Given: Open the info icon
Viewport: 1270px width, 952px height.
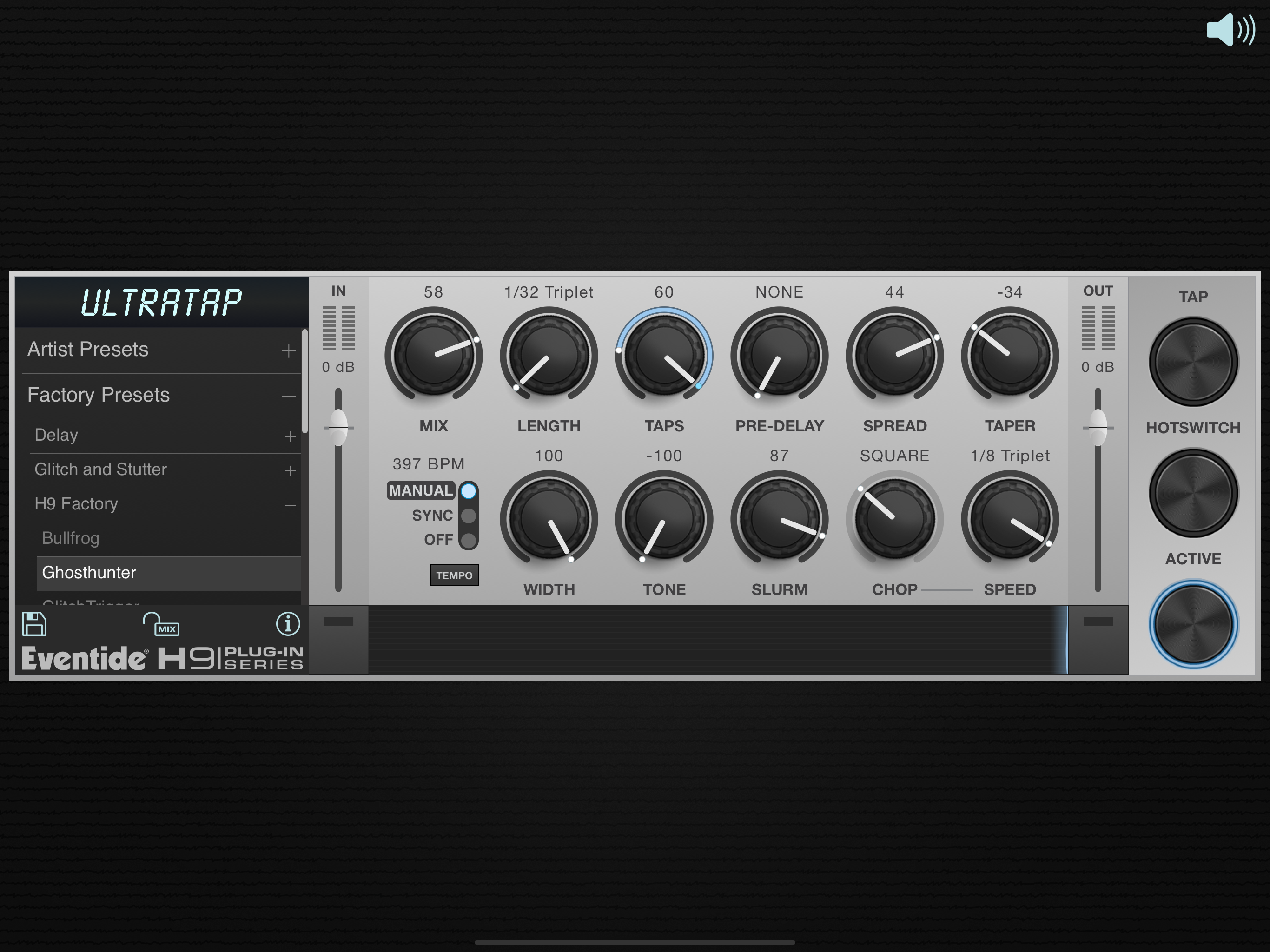Looking at the screenshot, I should point(288,623).
